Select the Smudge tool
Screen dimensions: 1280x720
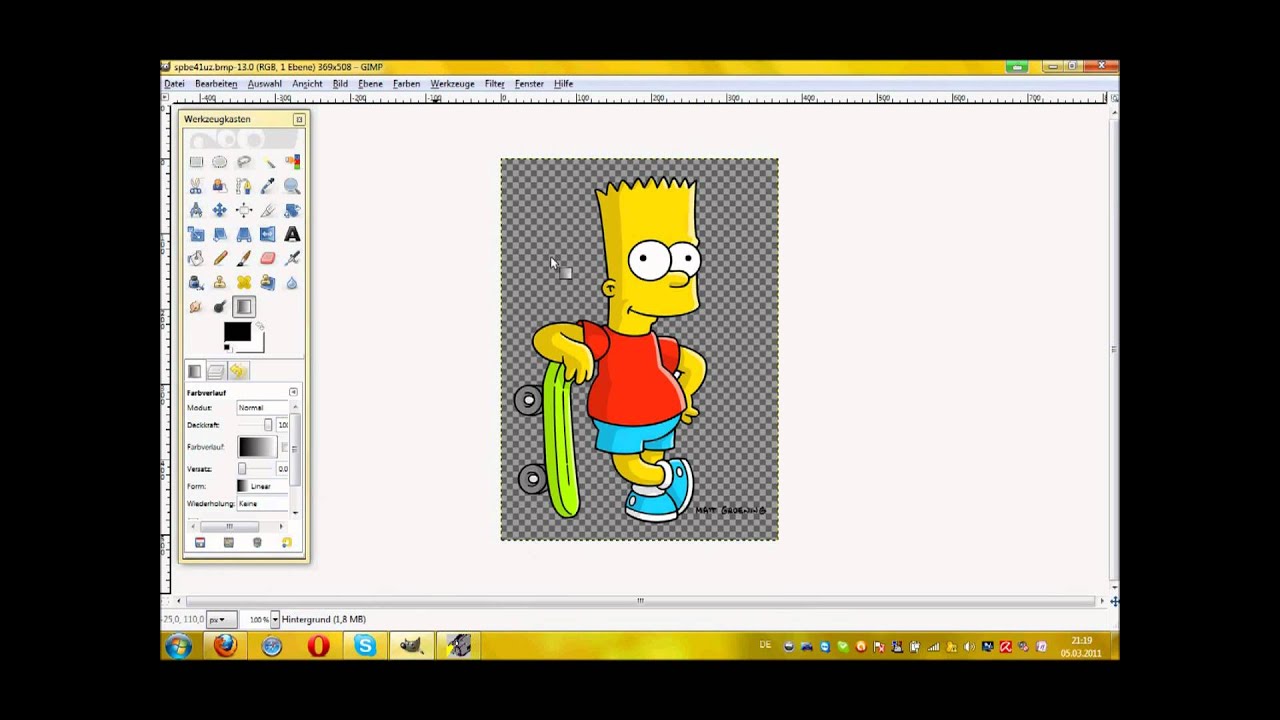196,306
